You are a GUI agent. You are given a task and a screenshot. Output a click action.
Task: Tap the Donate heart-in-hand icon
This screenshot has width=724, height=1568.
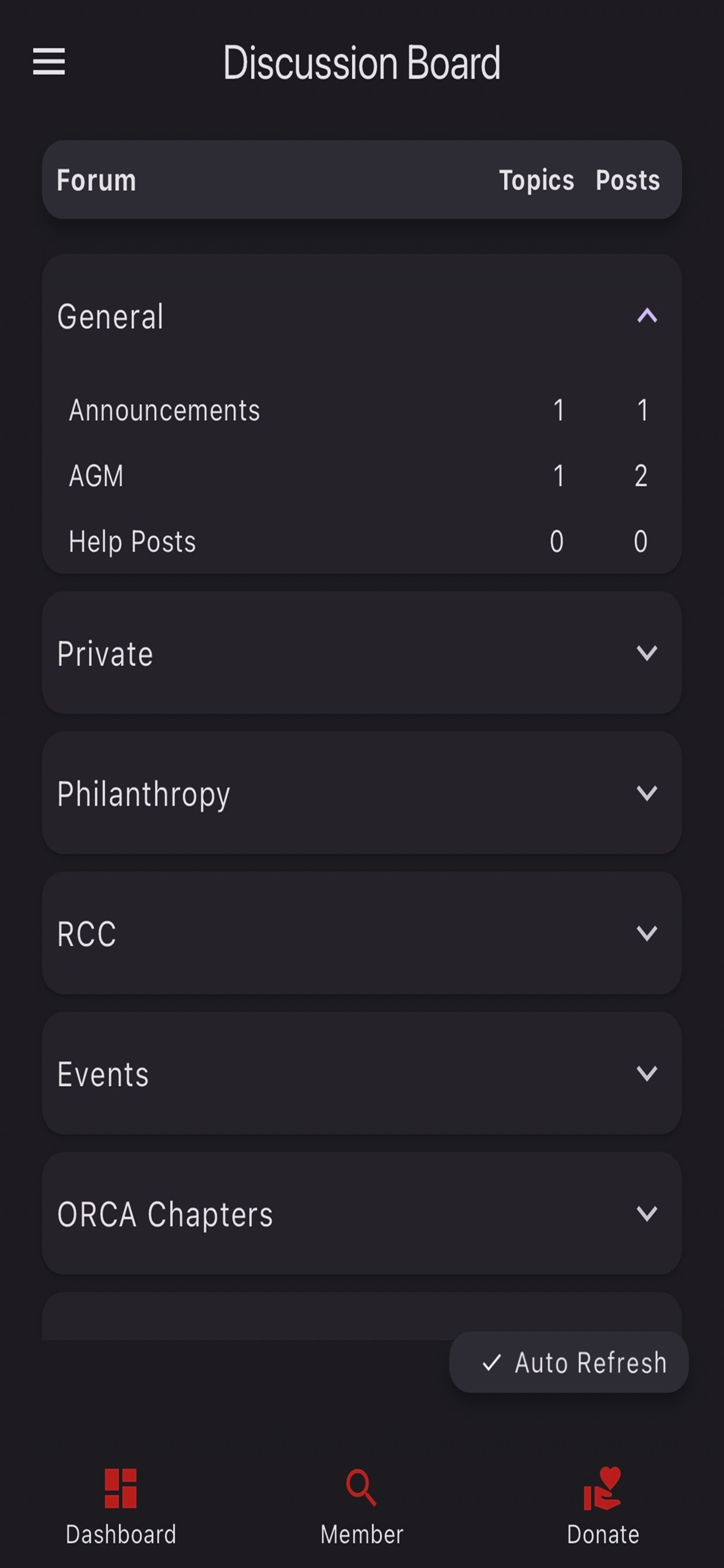[602, 1488]
